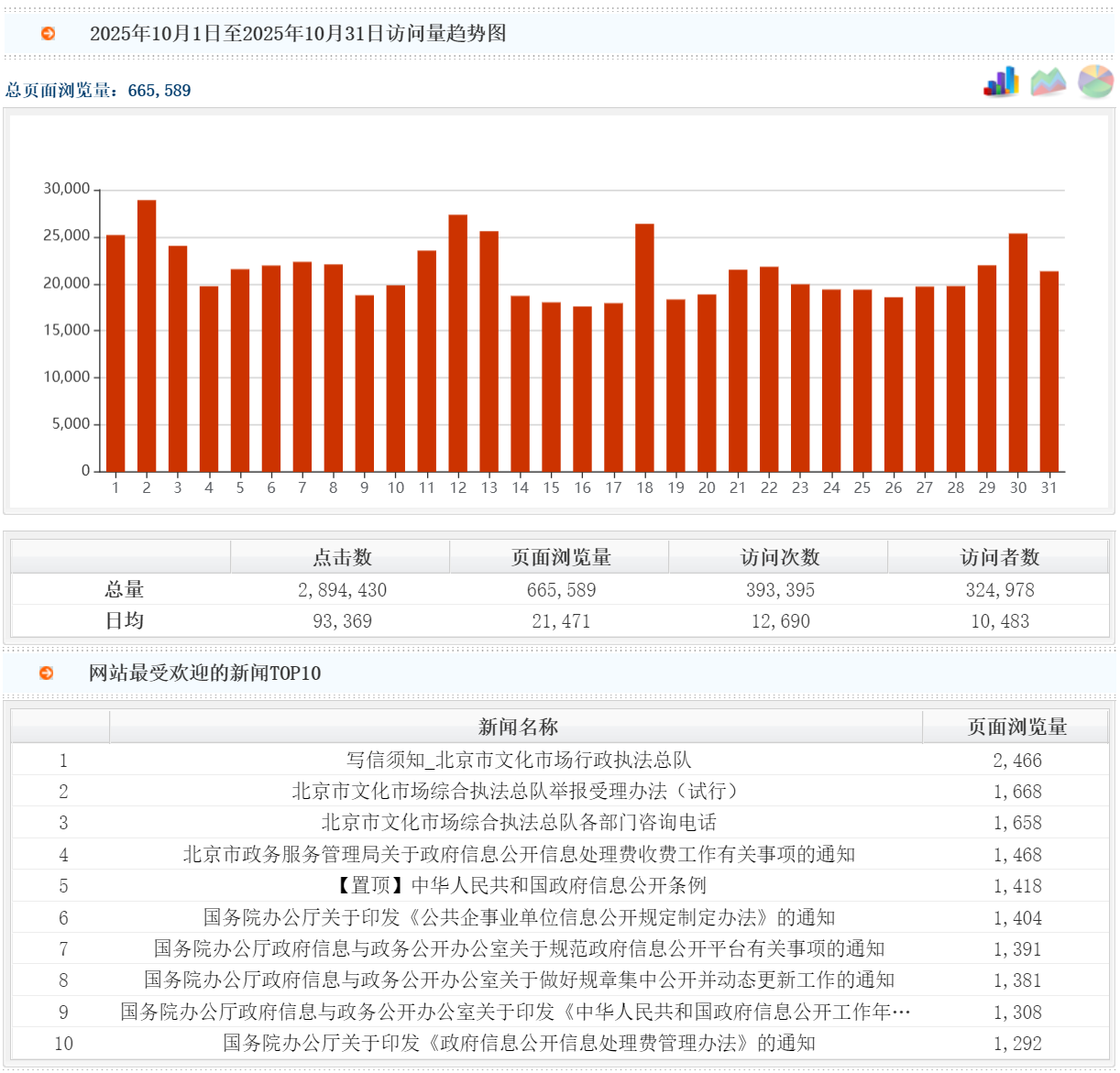The image size is (1120, 1073).
Task: Open the 写信须知 top-ranked news link
Action: pyautogui.click(x=516, y=760)
